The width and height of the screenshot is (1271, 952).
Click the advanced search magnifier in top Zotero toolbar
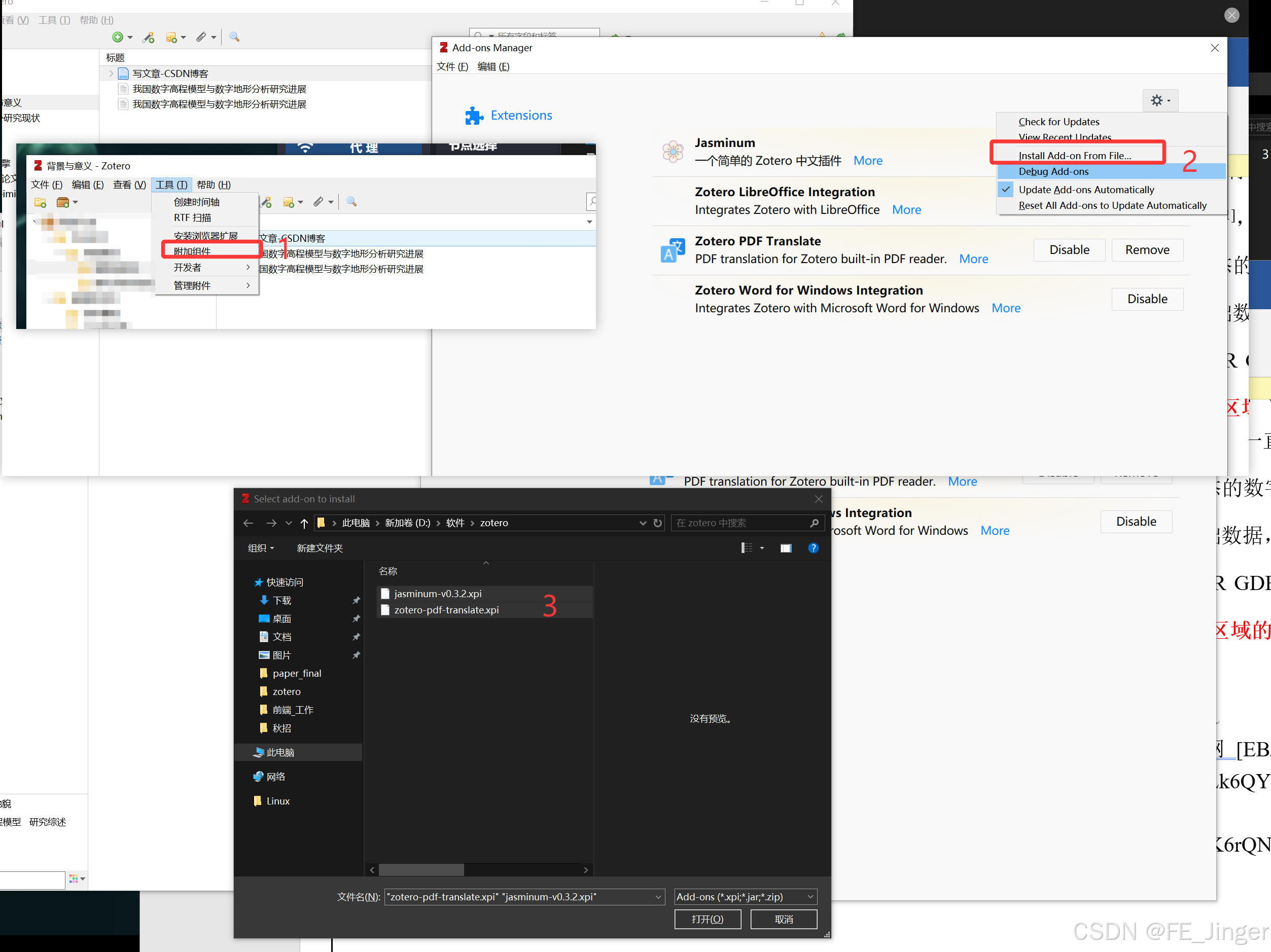[x=234, y=38]
